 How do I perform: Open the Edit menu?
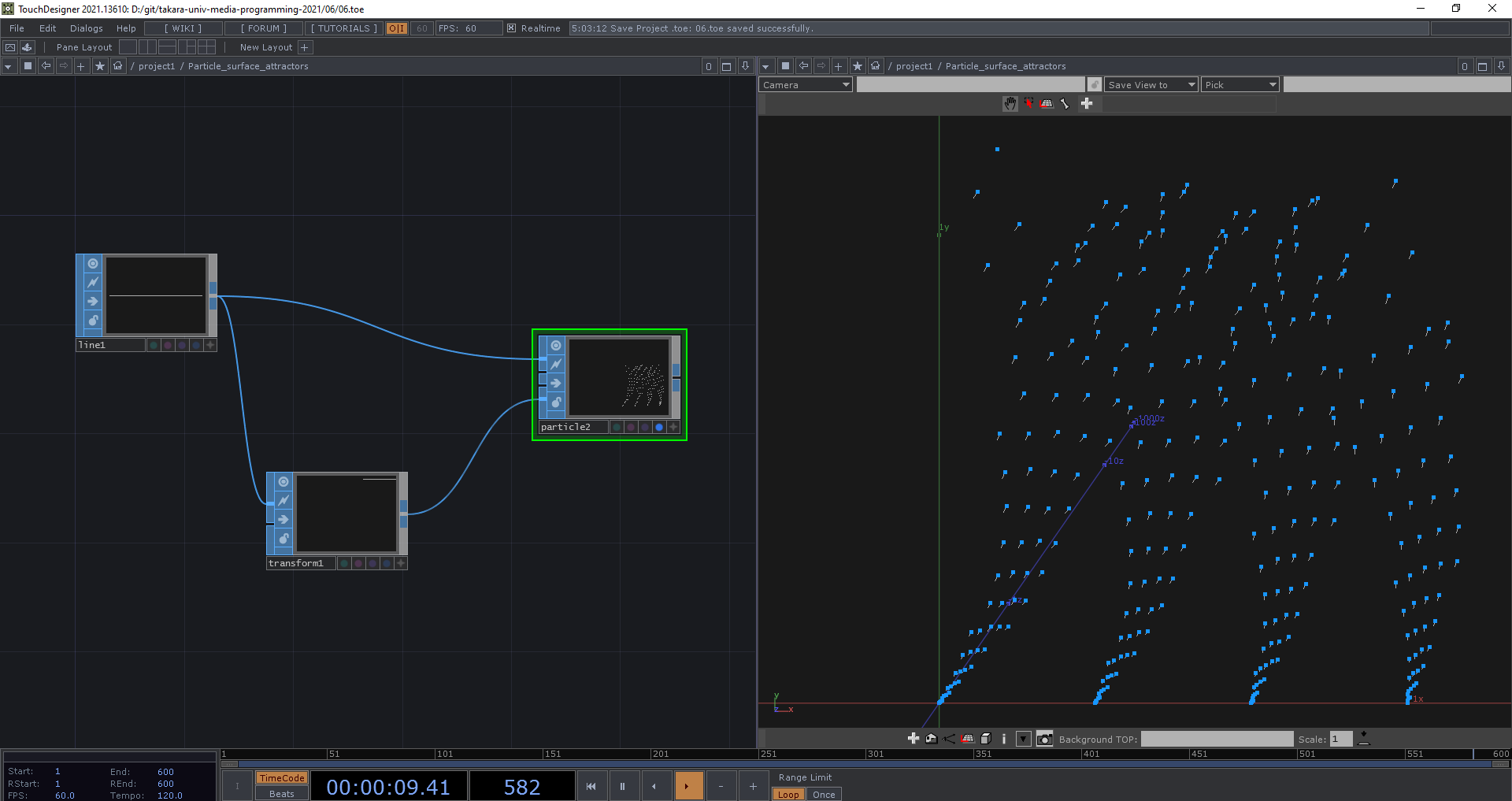[x=48, y=28]
